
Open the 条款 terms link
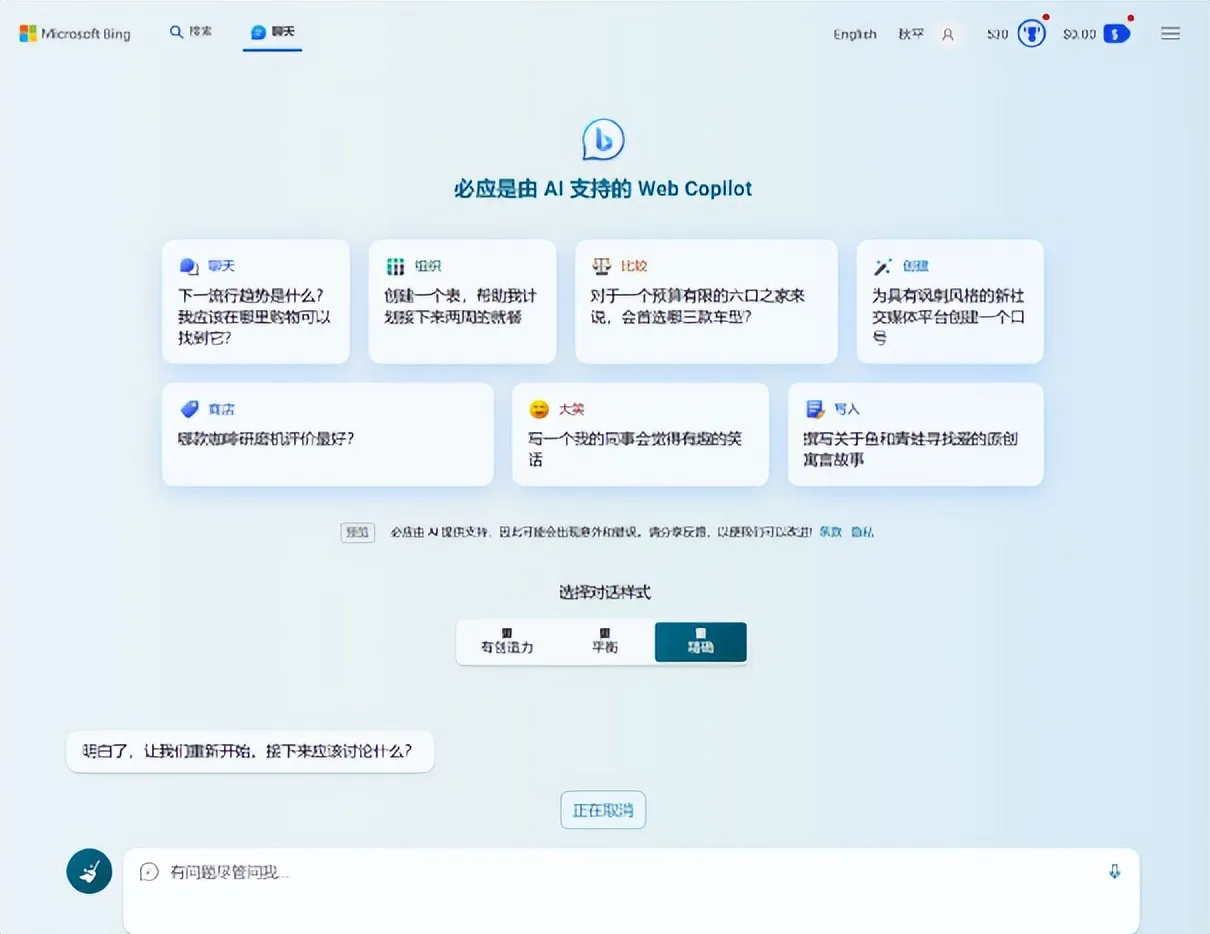point(831,532)
